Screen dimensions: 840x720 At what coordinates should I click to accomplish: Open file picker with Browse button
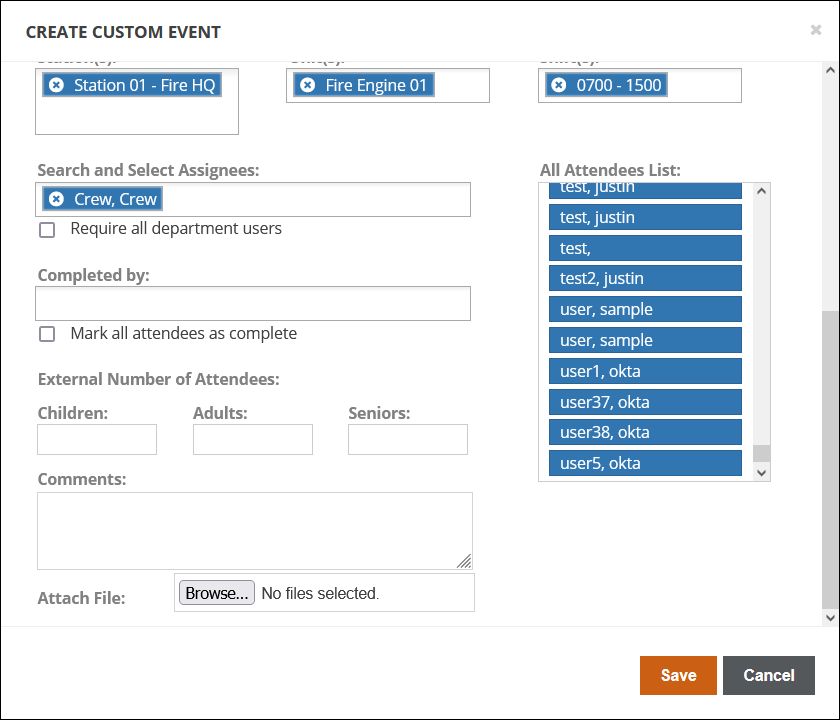[x=216, y=593]
